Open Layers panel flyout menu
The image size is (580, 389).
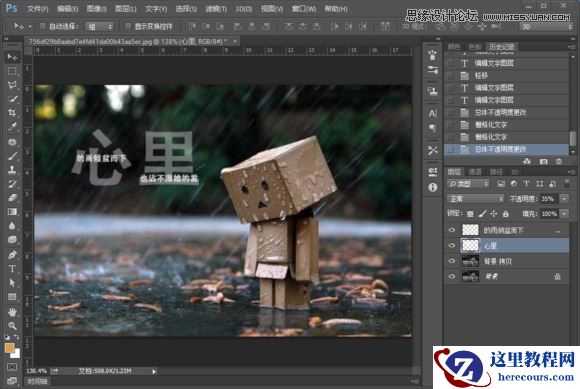pos(571,172)
